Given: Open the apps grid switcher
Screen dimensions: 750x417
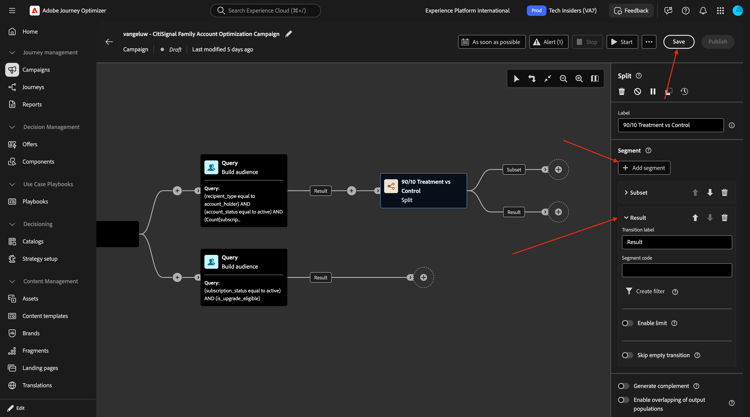Looking at the screenshot, I should click(x=720, y=11).
